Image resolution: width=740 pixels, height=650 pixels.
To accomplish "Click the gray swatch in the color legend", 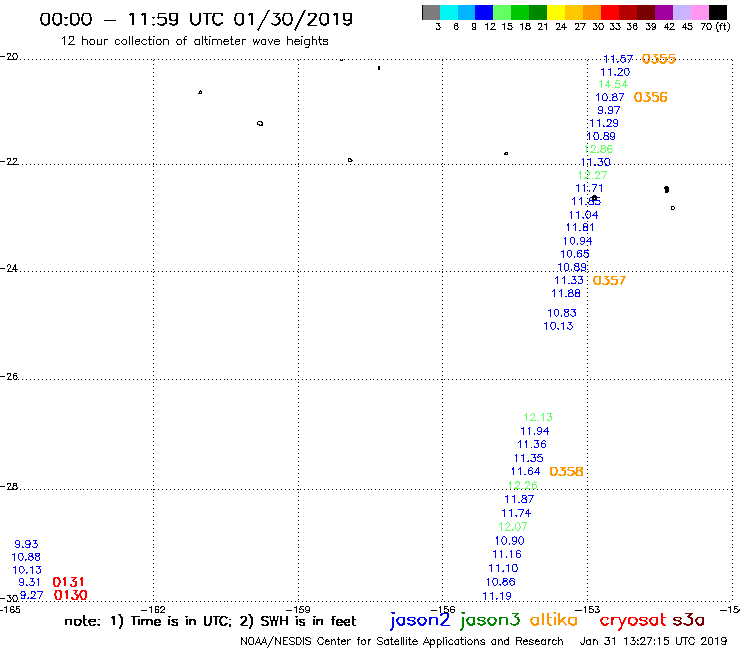I will (431, 12).
